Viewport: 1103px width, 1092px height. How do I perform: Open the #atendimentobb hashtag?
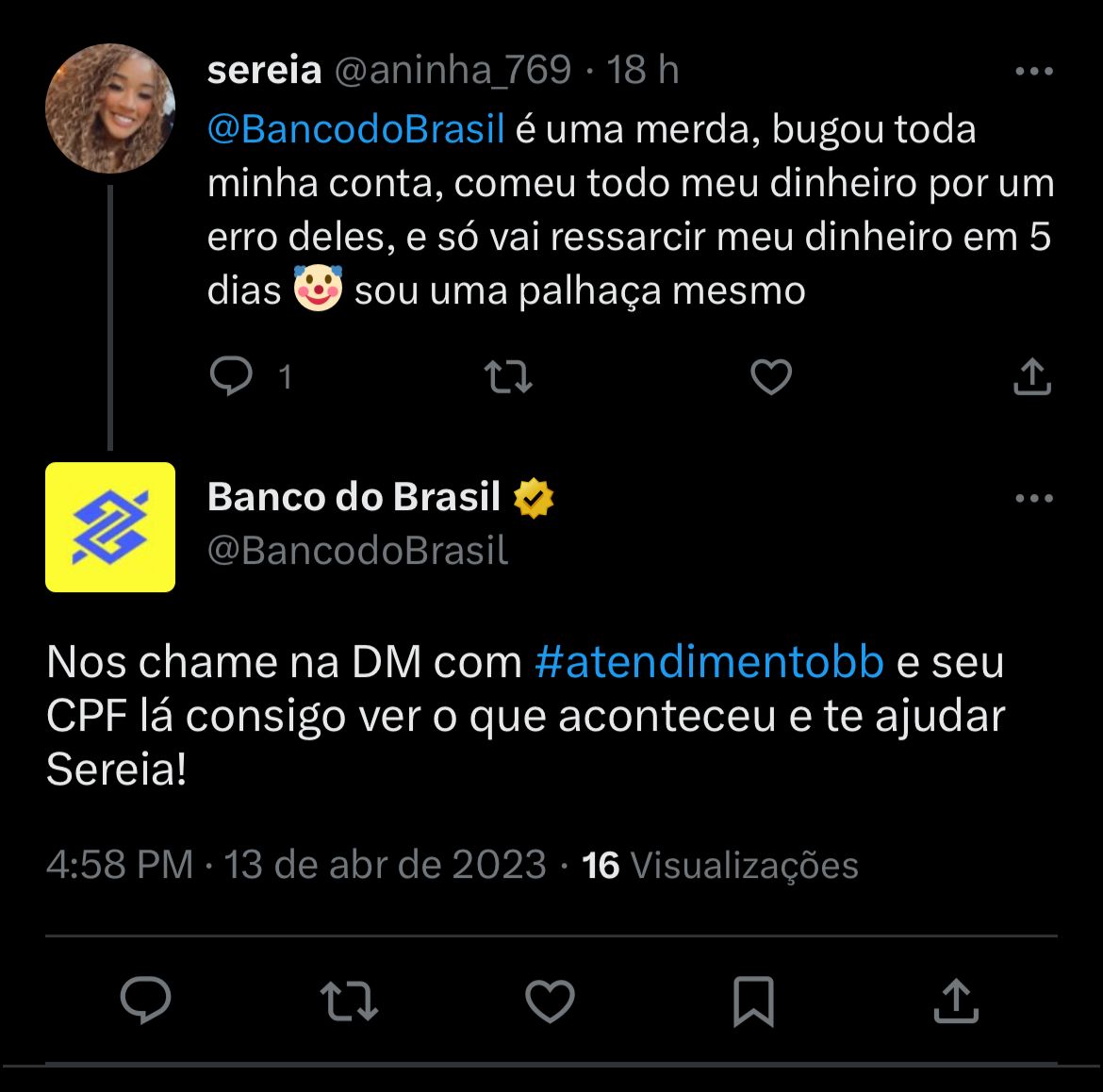click(x=709, y=662)
